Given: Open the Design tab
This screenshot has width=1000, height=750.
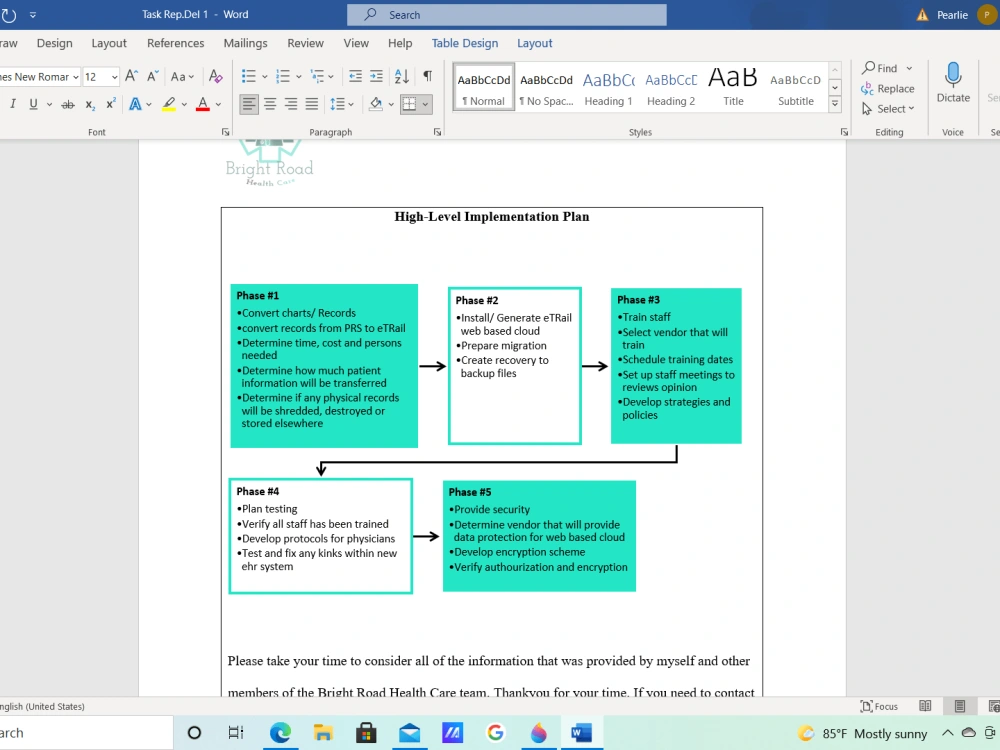Looking at the screenshot, I should tap(54, 43).
